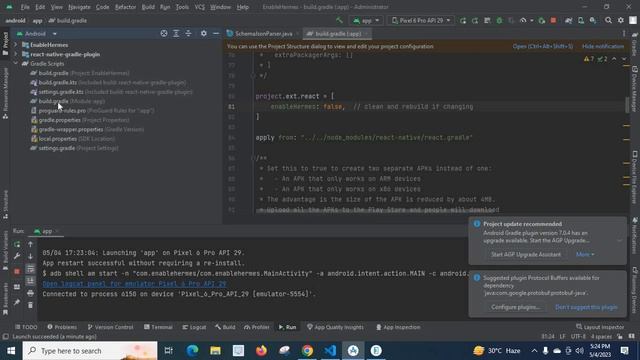Screen dimensions: 640x360
Task: Click red Stop icon in Run panel
Action: pyautogui.click(x=17, y=271)
